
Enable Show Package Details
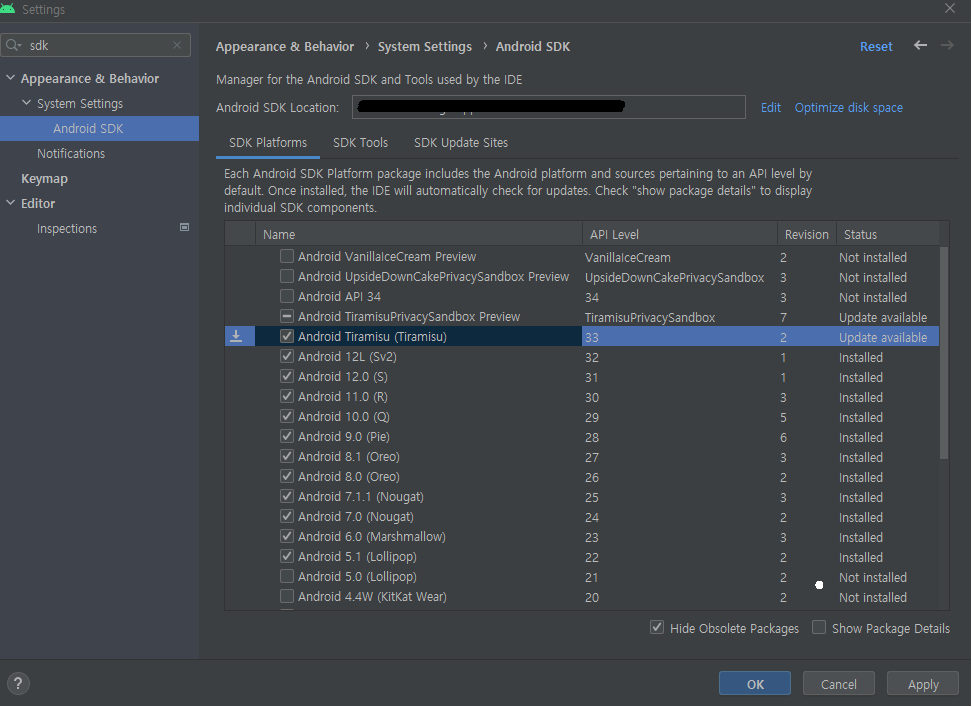pos(819,627)
